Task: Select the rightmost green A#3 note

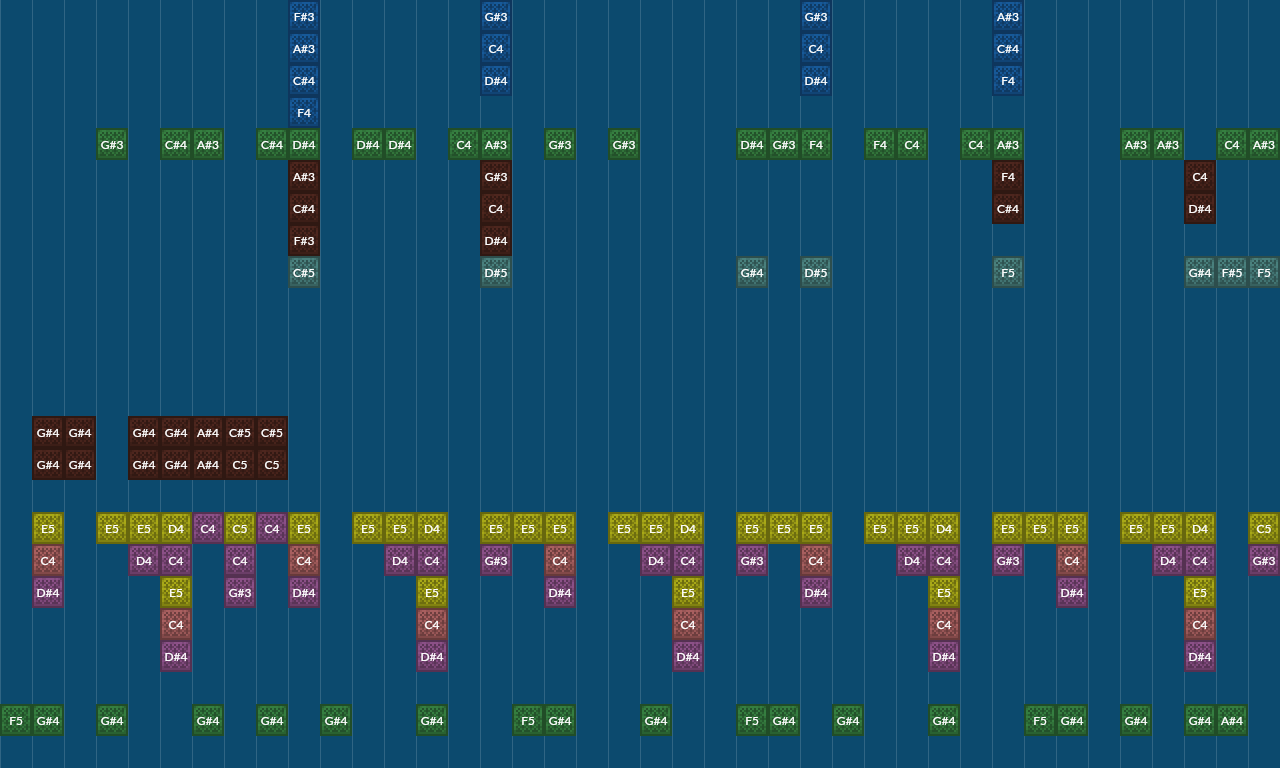Action: (x=1264, y=145)
